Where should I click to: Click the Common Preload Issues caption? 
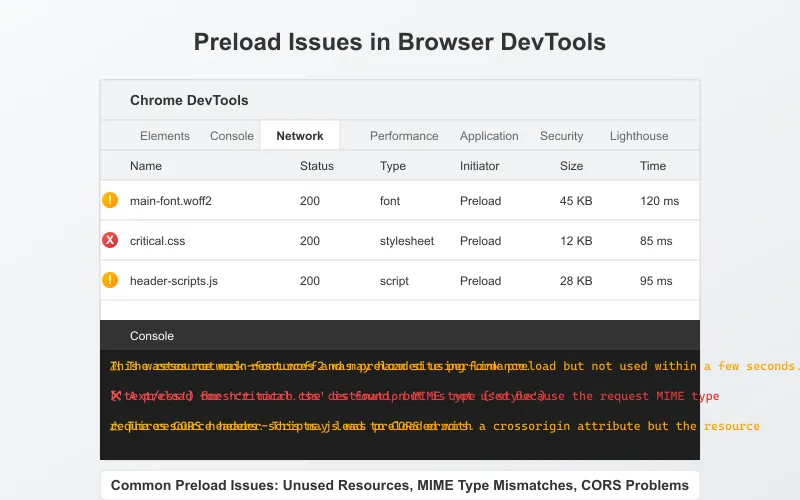(399, 485)
